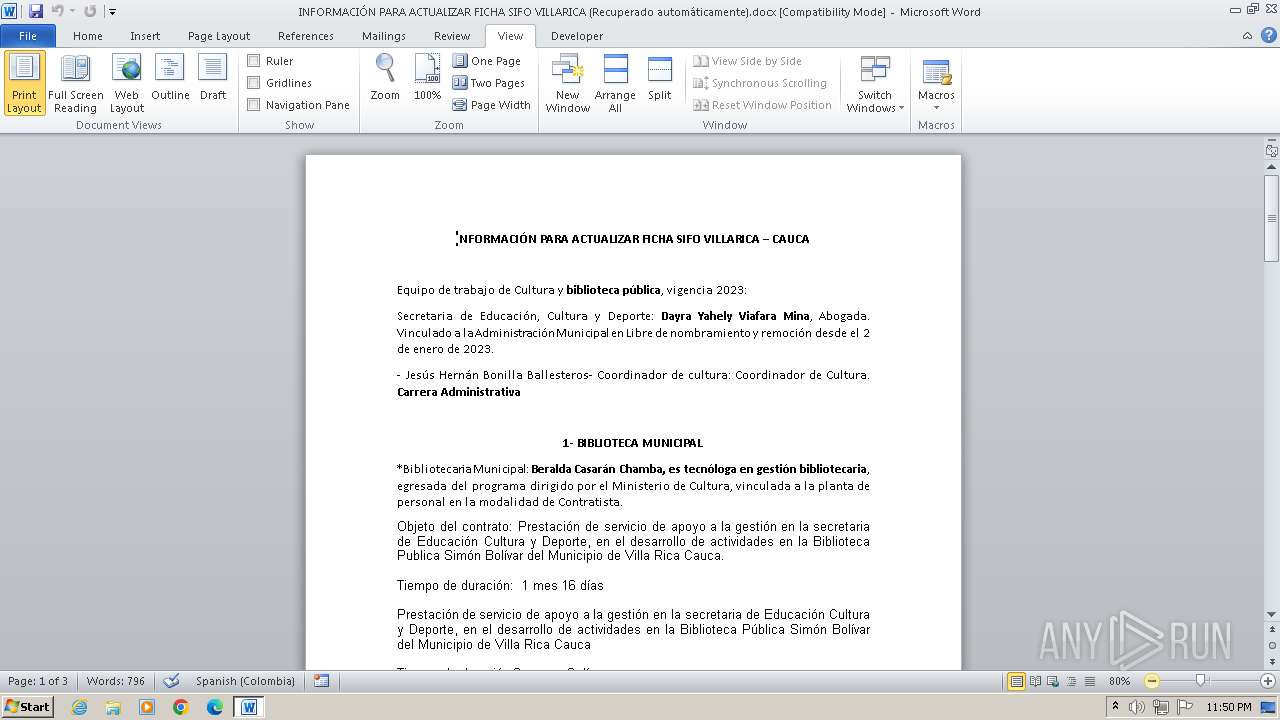
Task: Select Web Layout in status bar
Action: coord(1052,681)
